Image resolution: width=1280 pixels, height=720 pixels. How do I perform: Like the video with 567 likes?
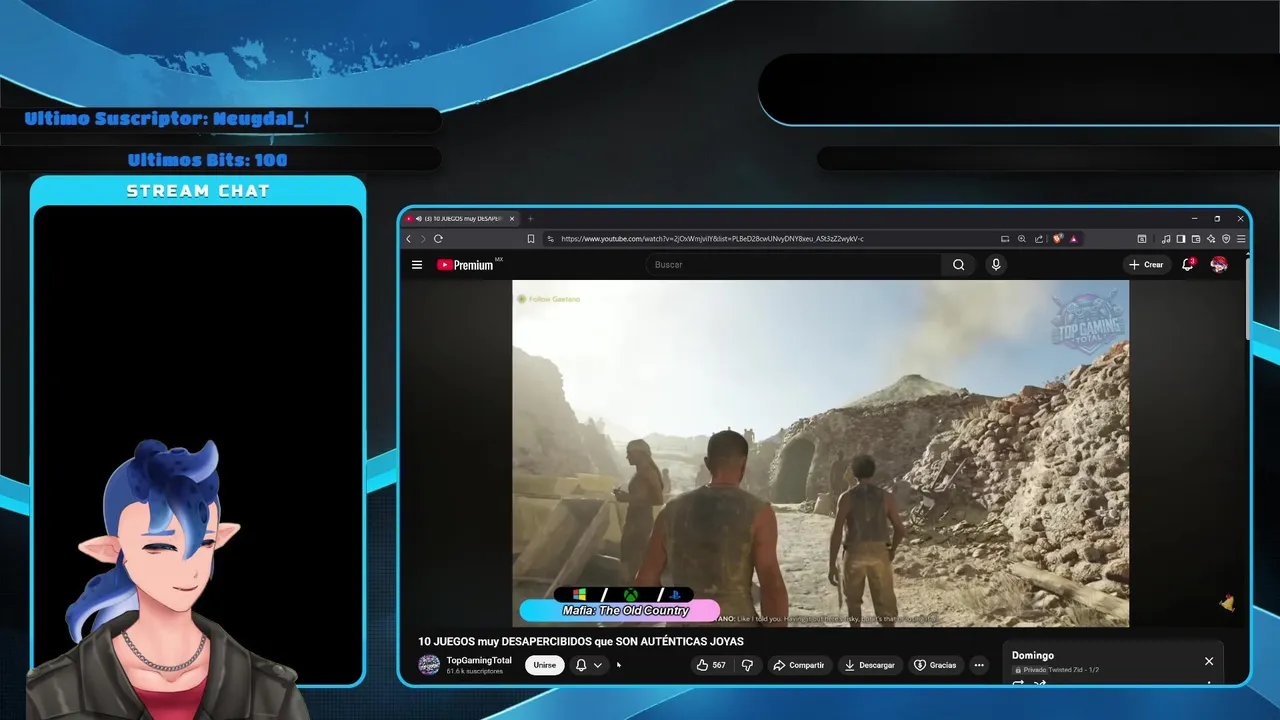(x=711, y=665)
